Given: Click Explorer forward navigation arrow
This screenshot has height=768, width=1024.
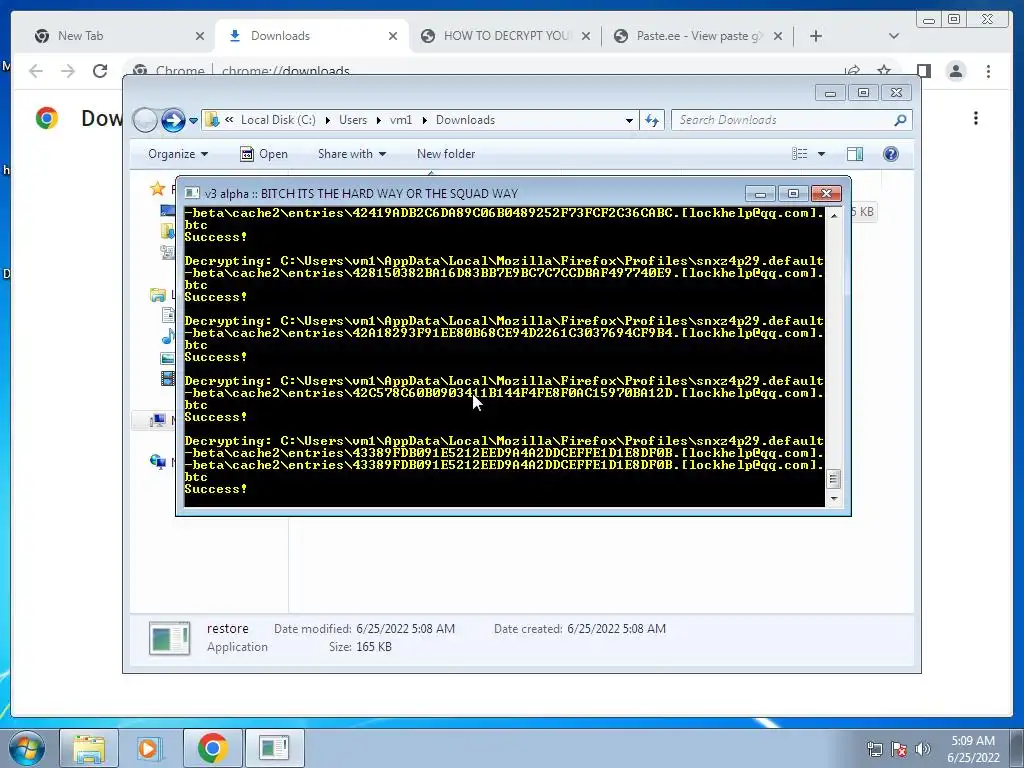Looking at the screenshot, I should coord(173,120).
